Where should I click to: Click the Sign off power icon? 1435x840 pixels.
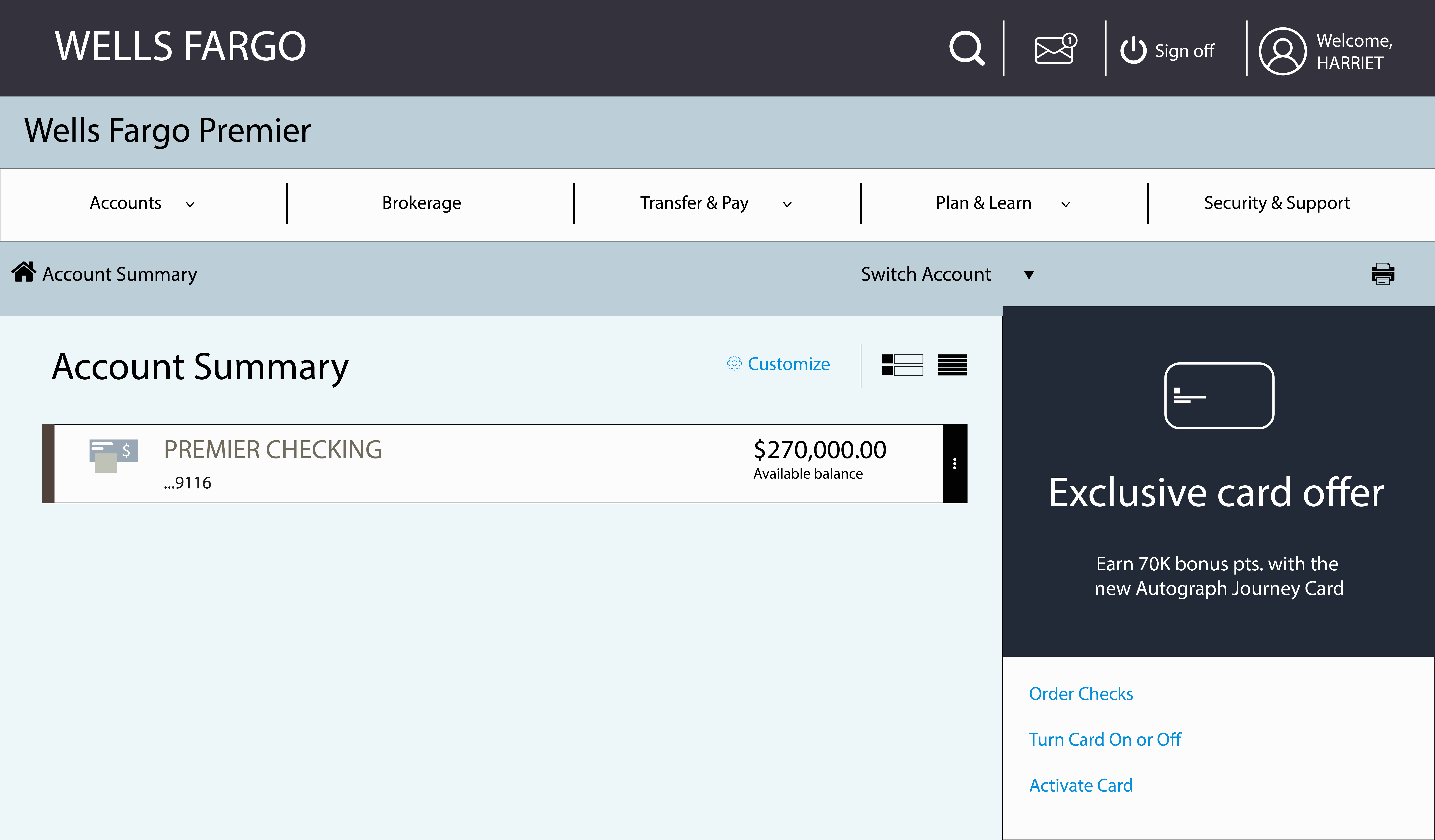click(1133, 50)
